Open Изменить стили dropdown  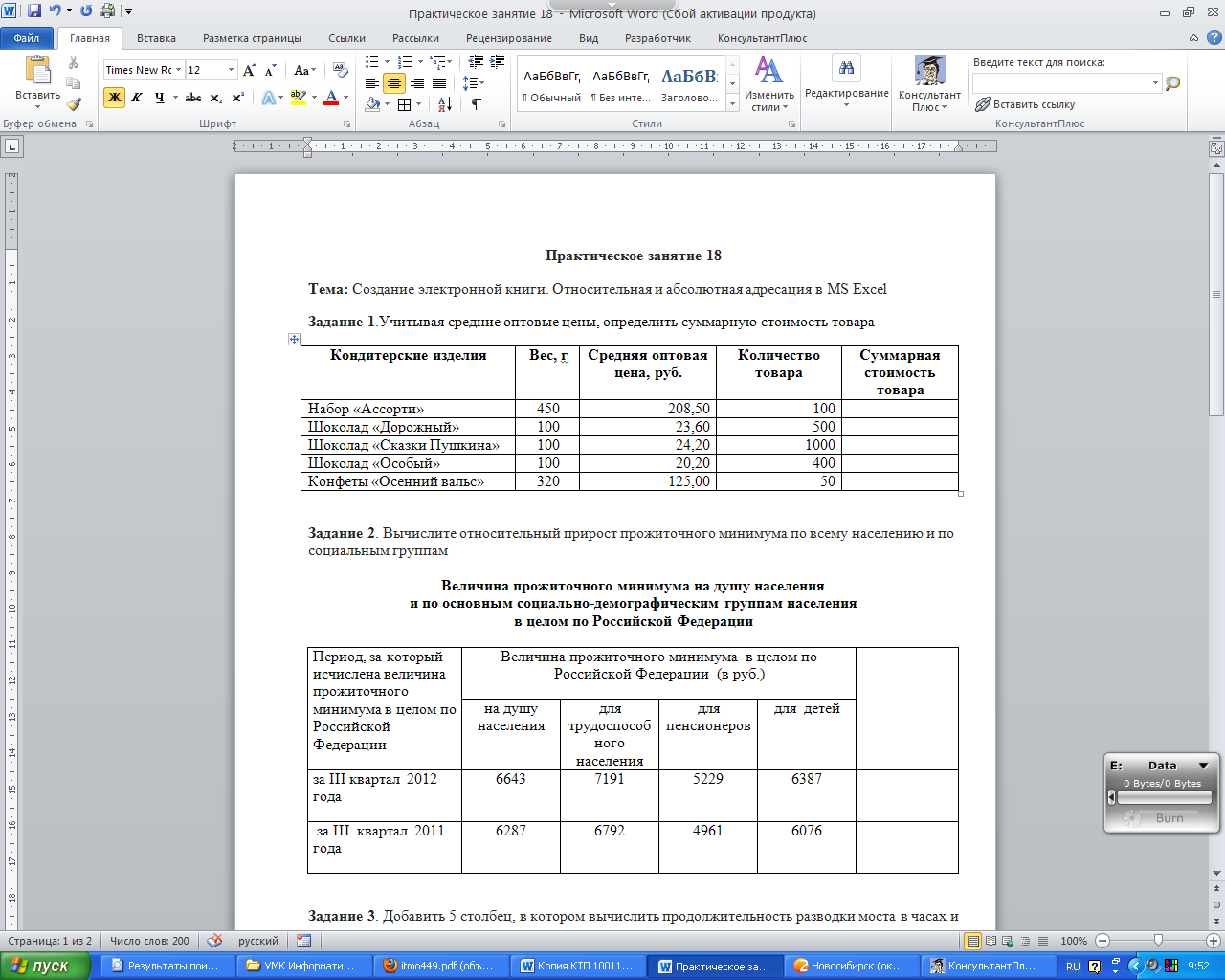point(768,83)
